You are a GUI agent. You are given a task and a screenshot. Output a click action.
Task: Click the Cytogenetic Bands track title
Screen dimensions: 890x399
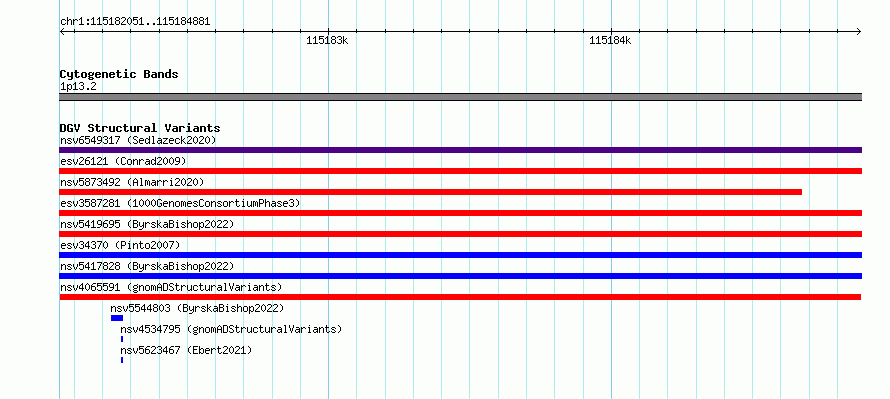click(x=119, y=74)
